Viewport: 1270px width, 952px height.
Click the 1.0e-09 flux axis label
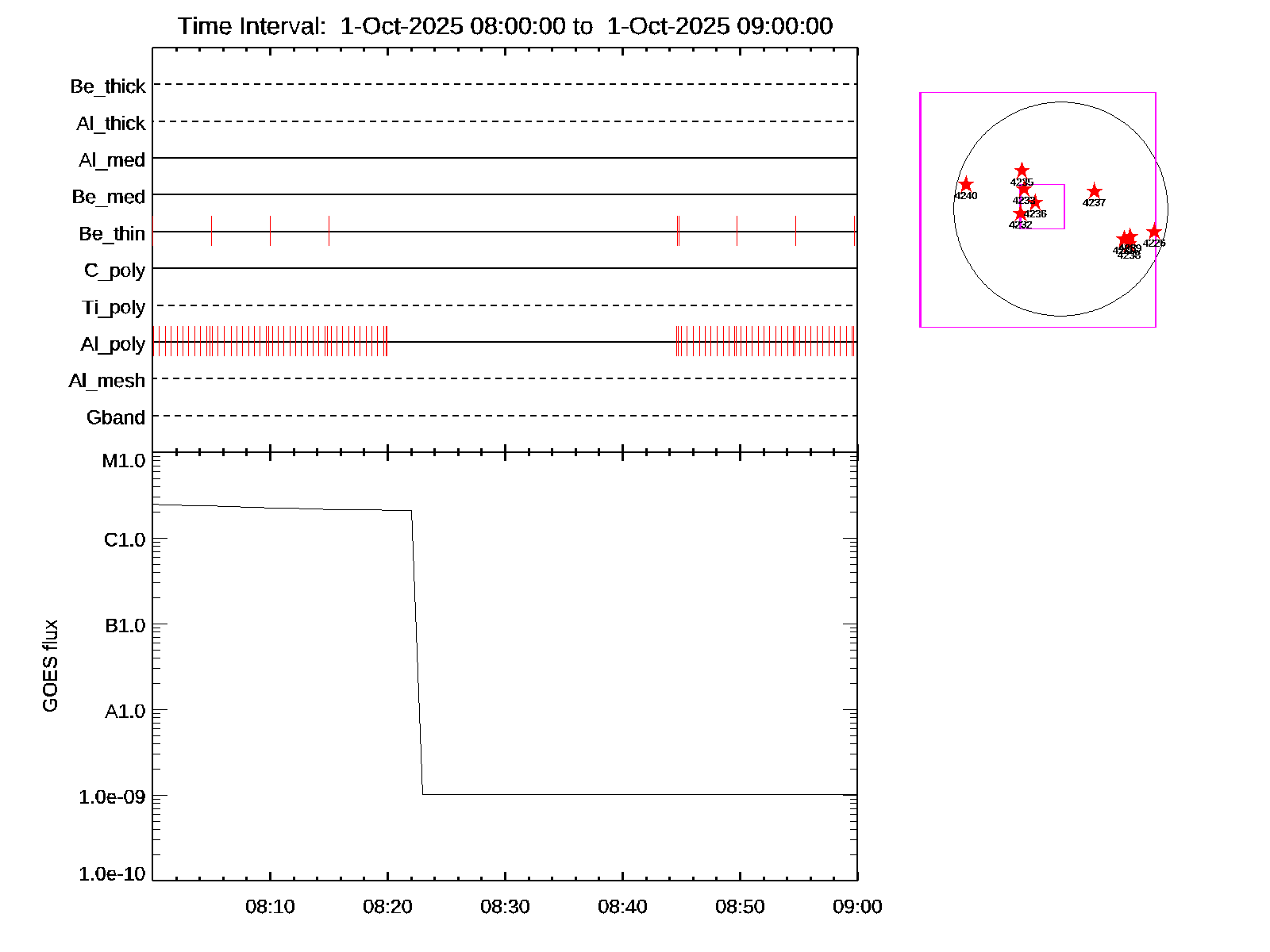coord(112,797)
